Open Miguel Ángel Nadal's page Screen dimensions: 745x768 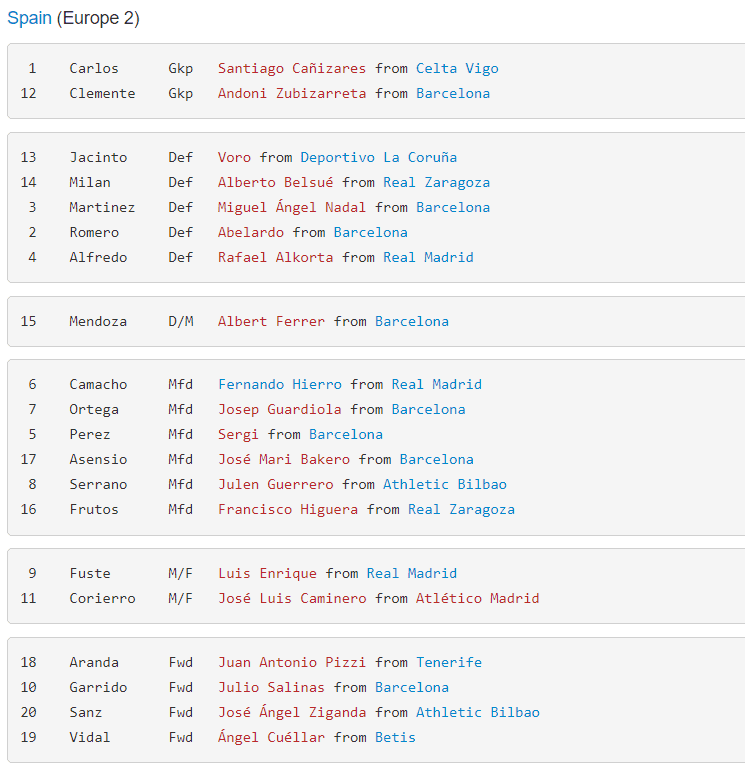coord(292,207)
